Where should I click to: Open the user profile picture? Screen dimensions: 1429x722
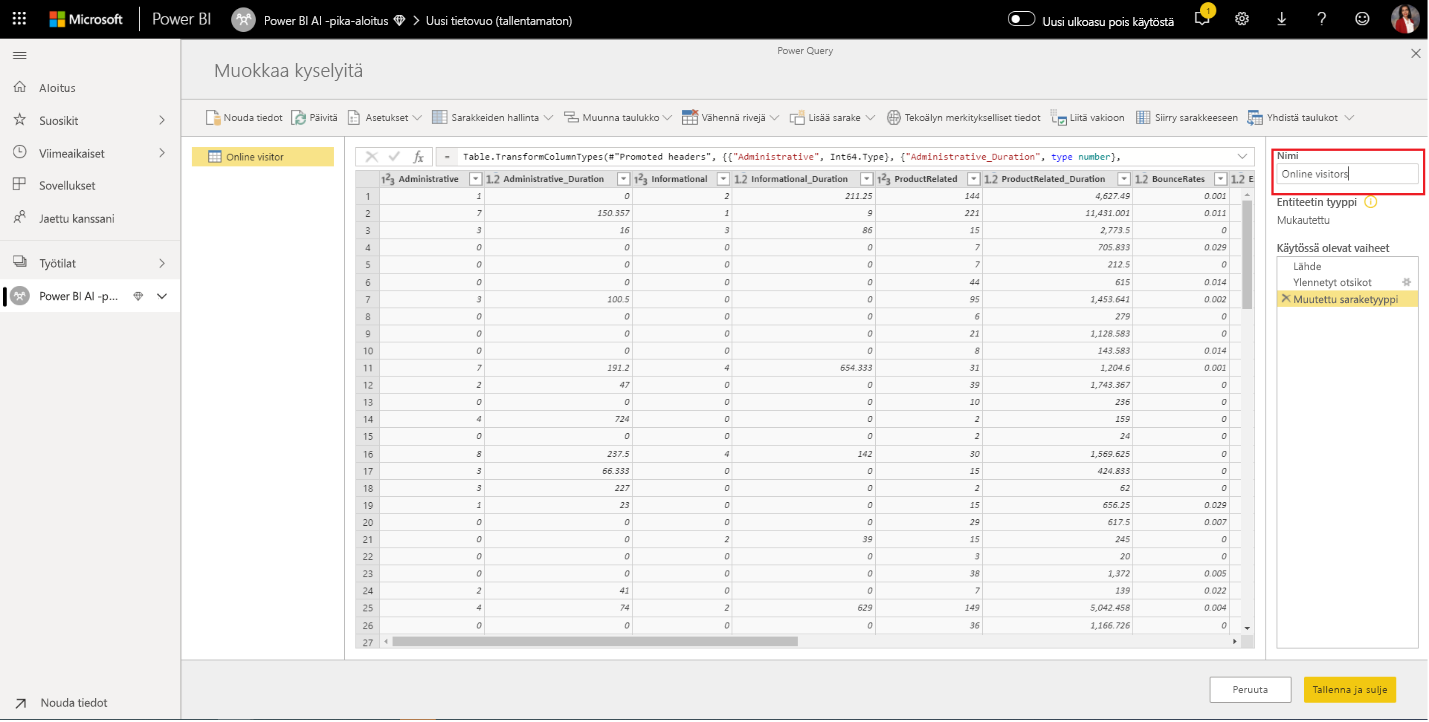[1405, 19]
